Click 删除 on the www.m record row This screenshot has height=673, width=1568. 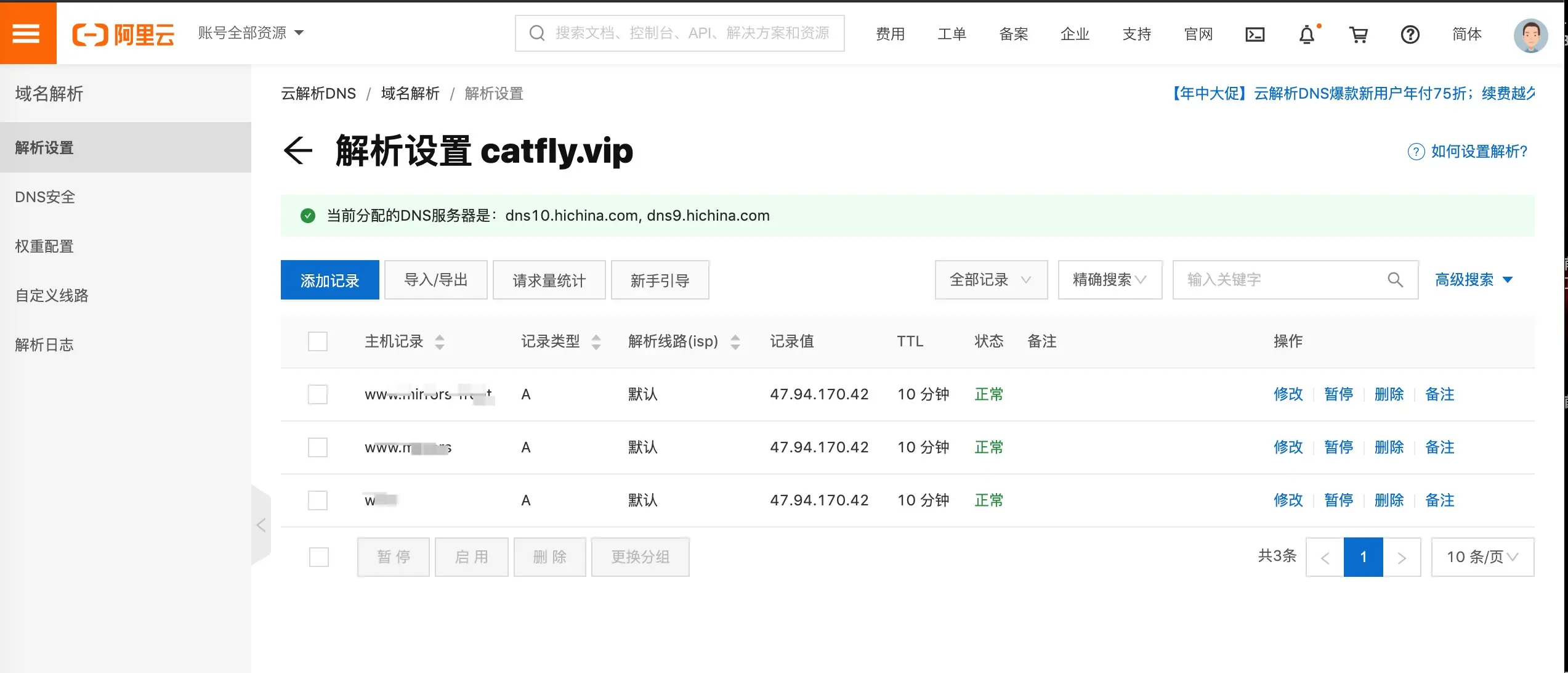(1389, 447)
